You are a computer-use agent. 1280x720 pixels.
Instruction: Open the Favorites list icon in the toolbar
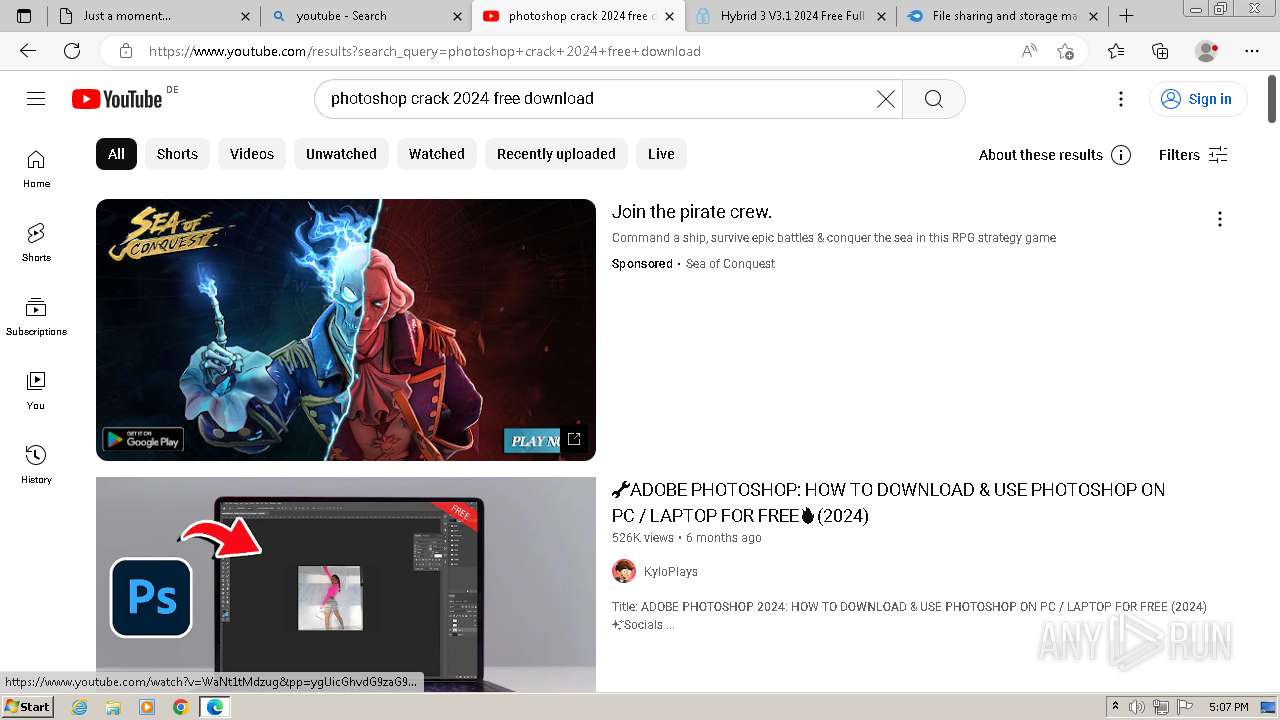1116,51
